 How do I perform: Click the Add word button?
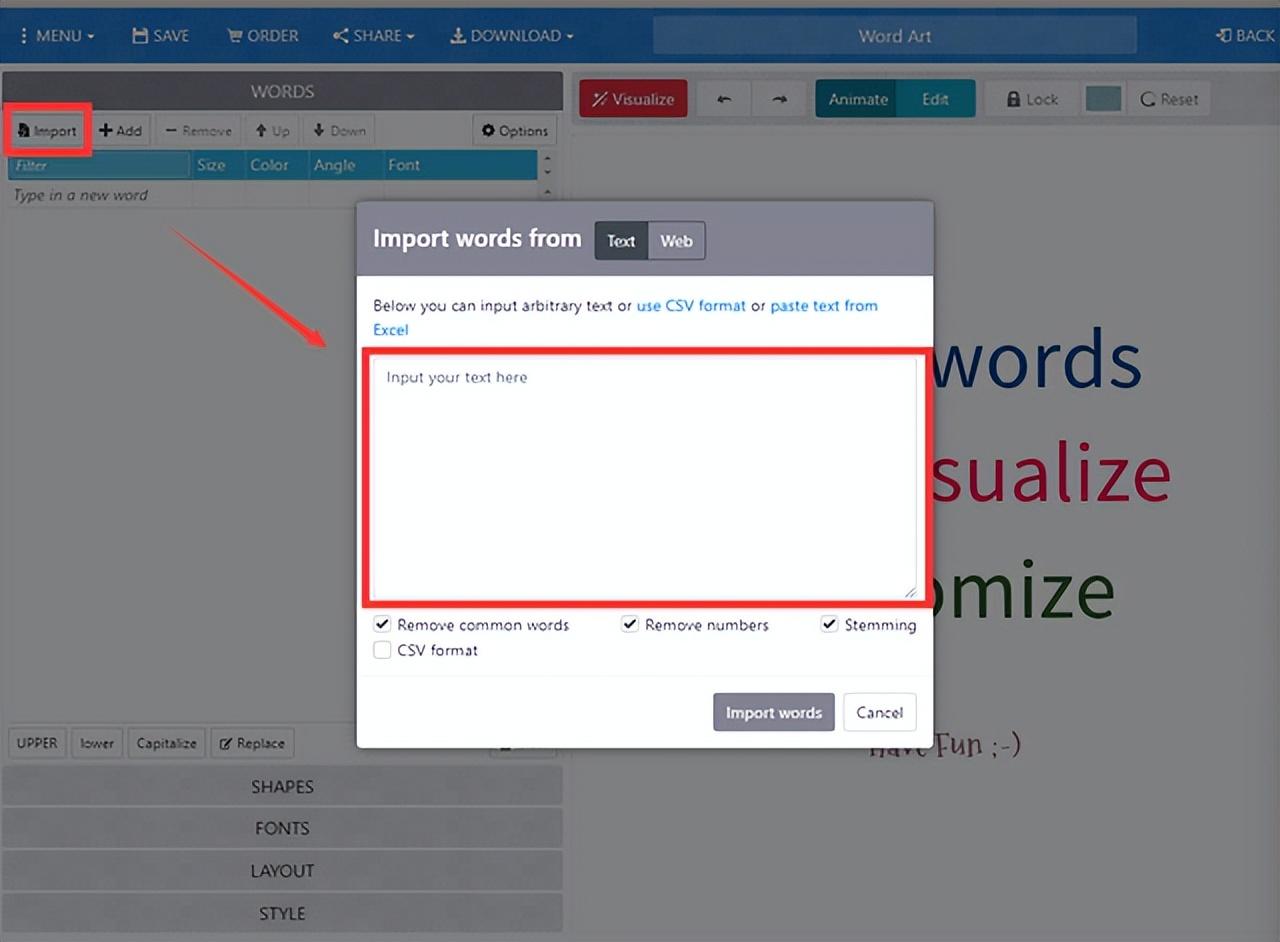pos(120,130)
